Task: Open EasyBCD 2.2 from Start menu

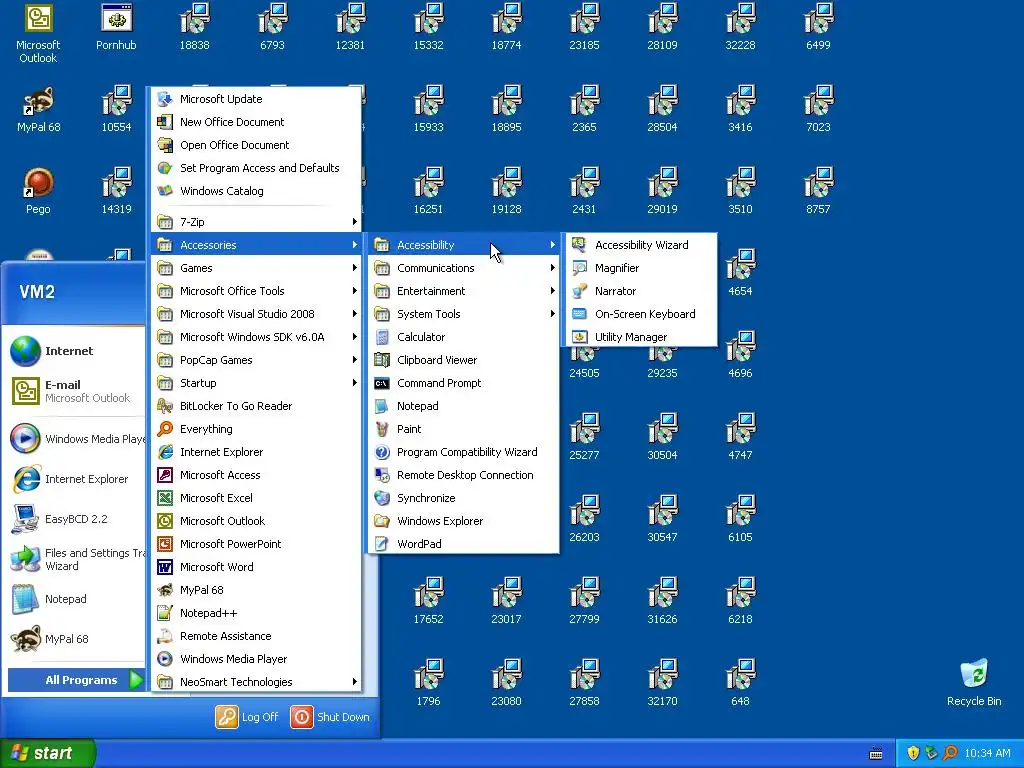Action: click(x=74, y=519)
